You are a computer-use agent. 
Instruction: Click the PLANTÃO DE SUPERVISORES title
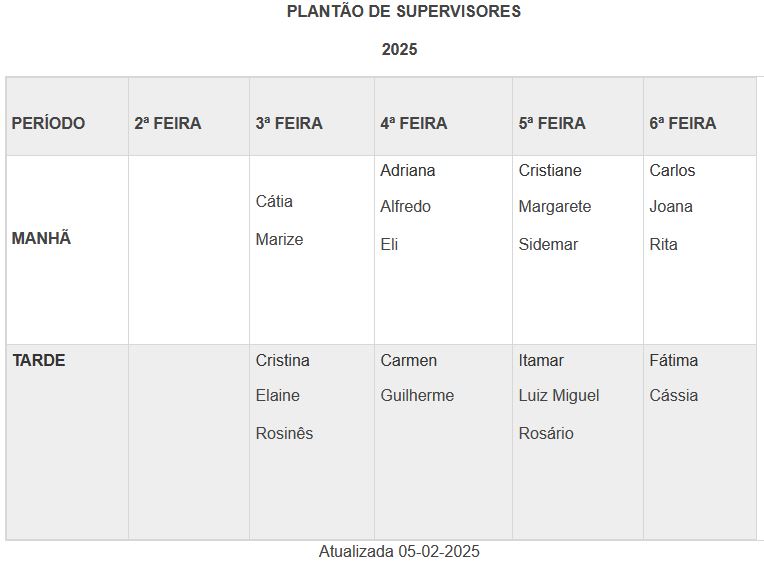(403, 12)
